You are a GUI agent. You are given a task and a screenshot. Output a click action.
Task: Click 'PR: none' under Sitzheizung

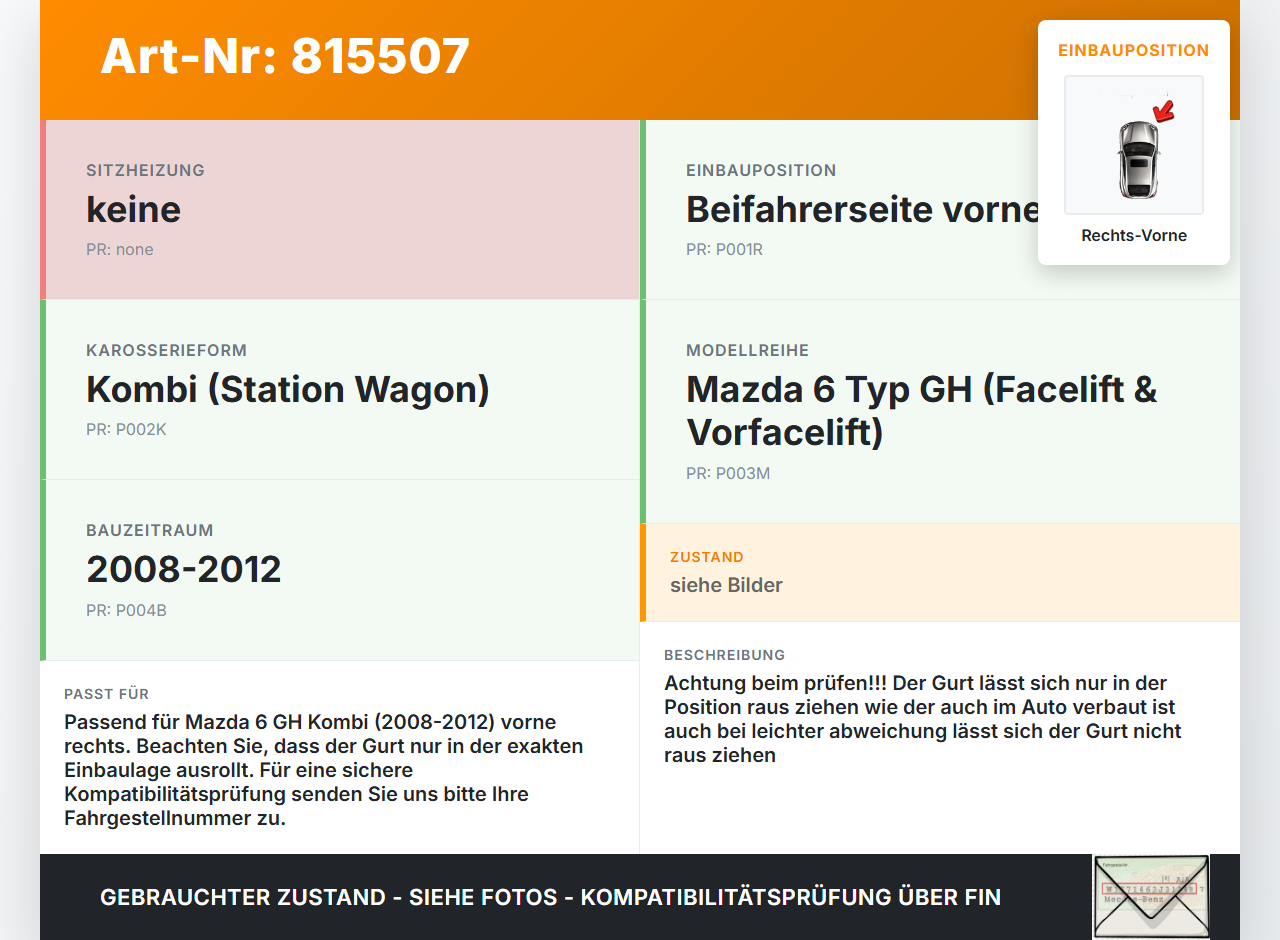(x=120, y=250)
